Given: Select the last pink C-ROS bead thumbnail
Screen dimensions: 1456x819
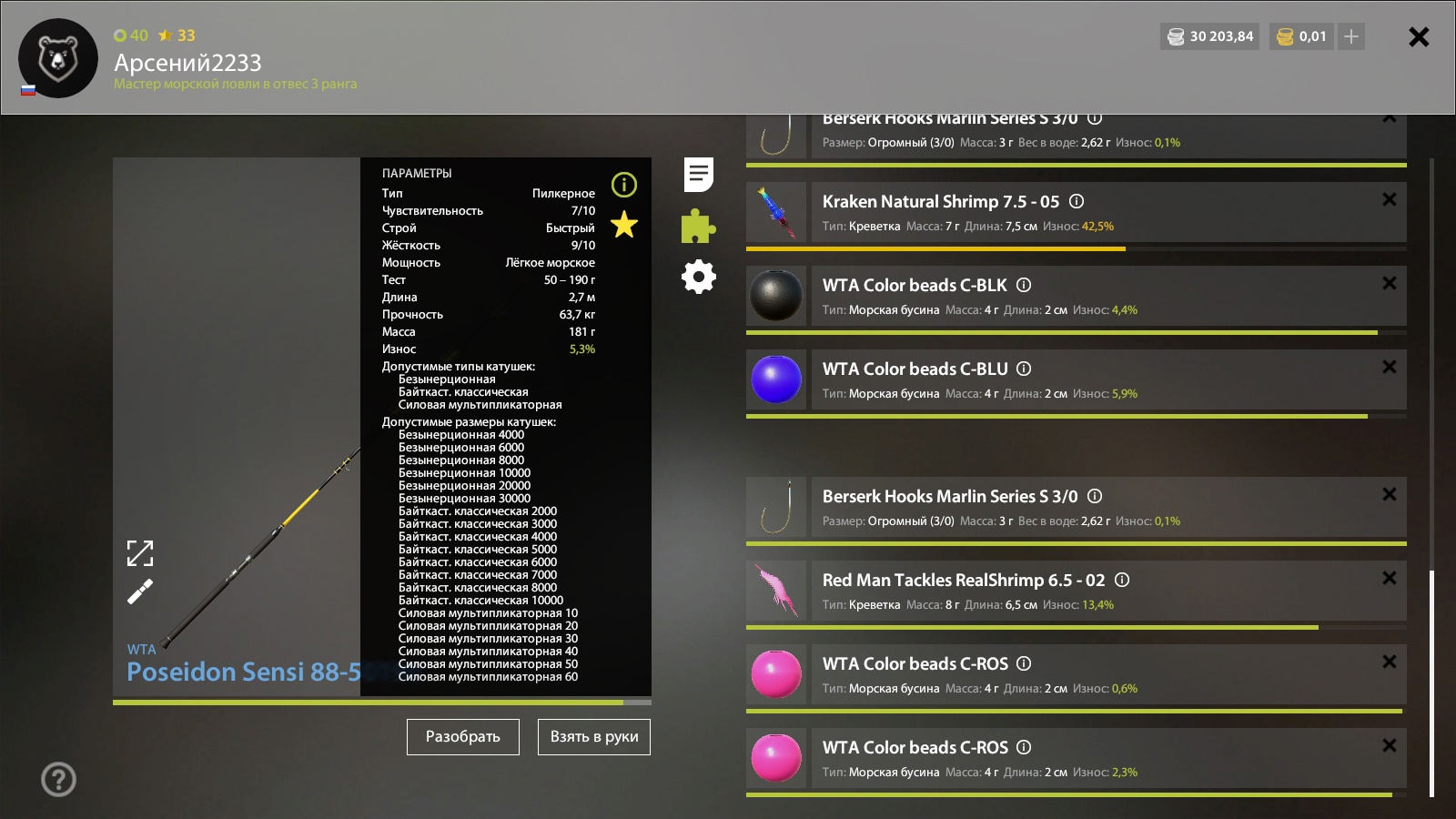Looking at the screenshot, I should point(776,758).
